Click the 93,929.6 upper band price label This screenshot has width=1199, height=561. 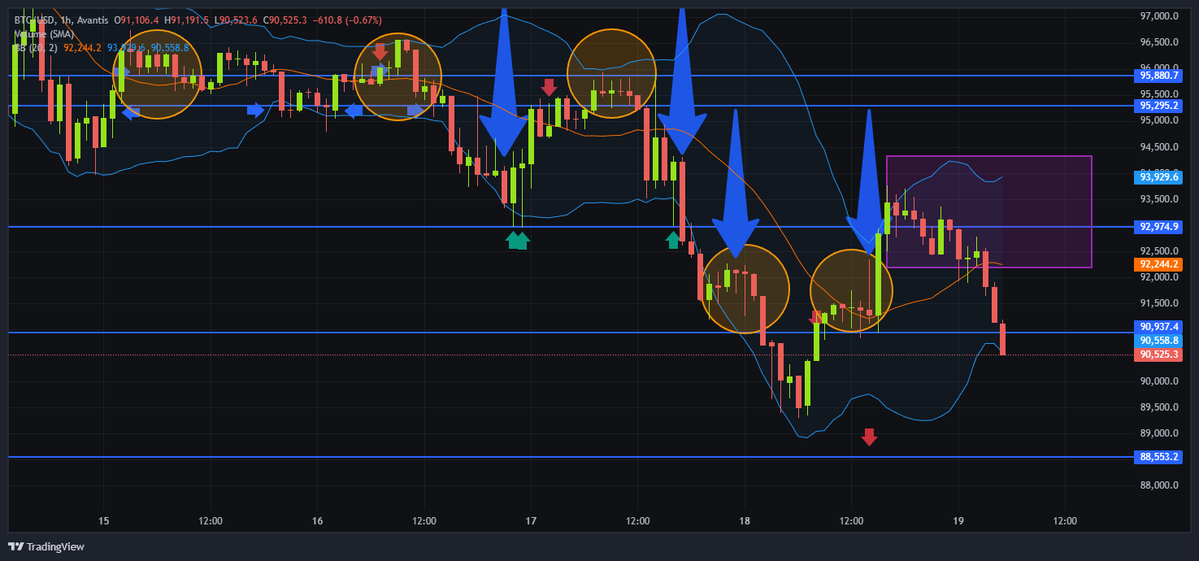(1158, 177)
